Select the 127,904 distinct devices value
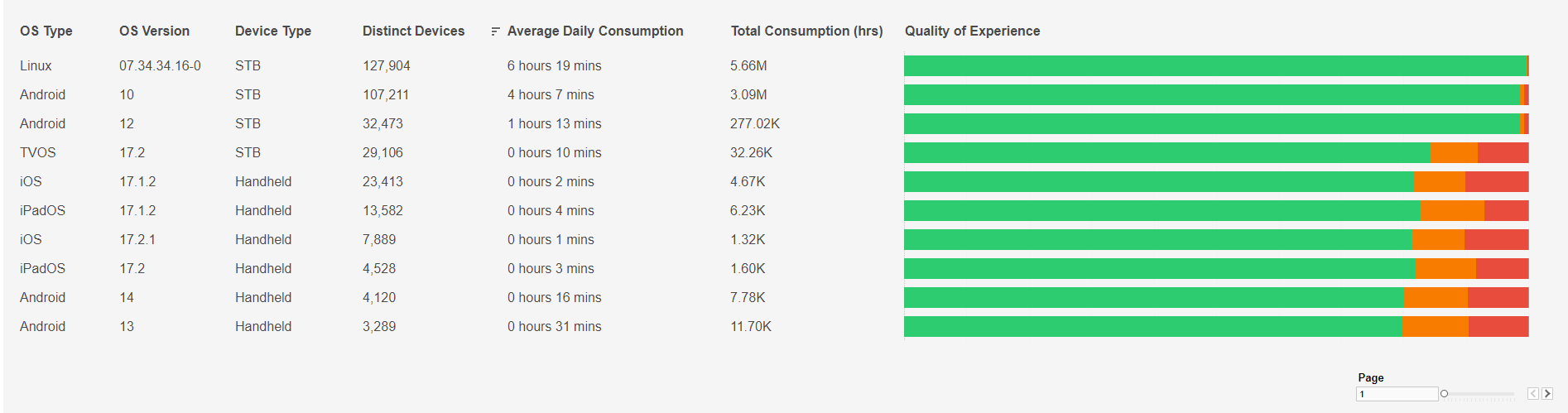Viewport: 1568px width, 413px height. point(387,66)
